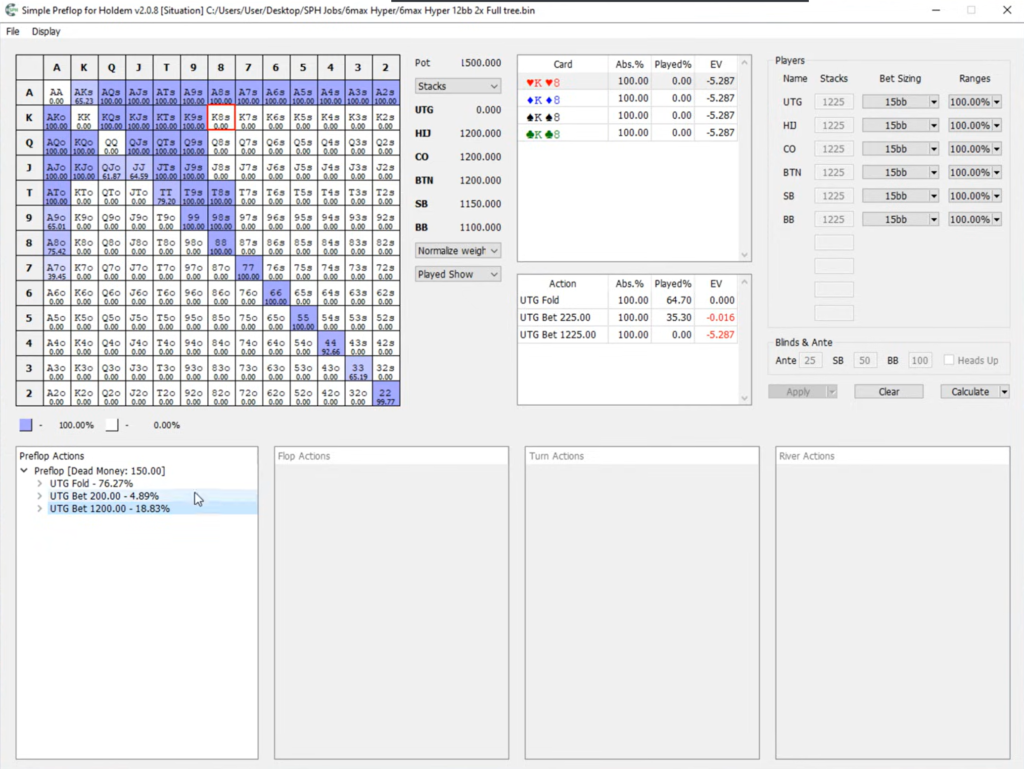Click the white 0% legend swatch
Screen dimensions: 1024x769
tap(112, 425)
